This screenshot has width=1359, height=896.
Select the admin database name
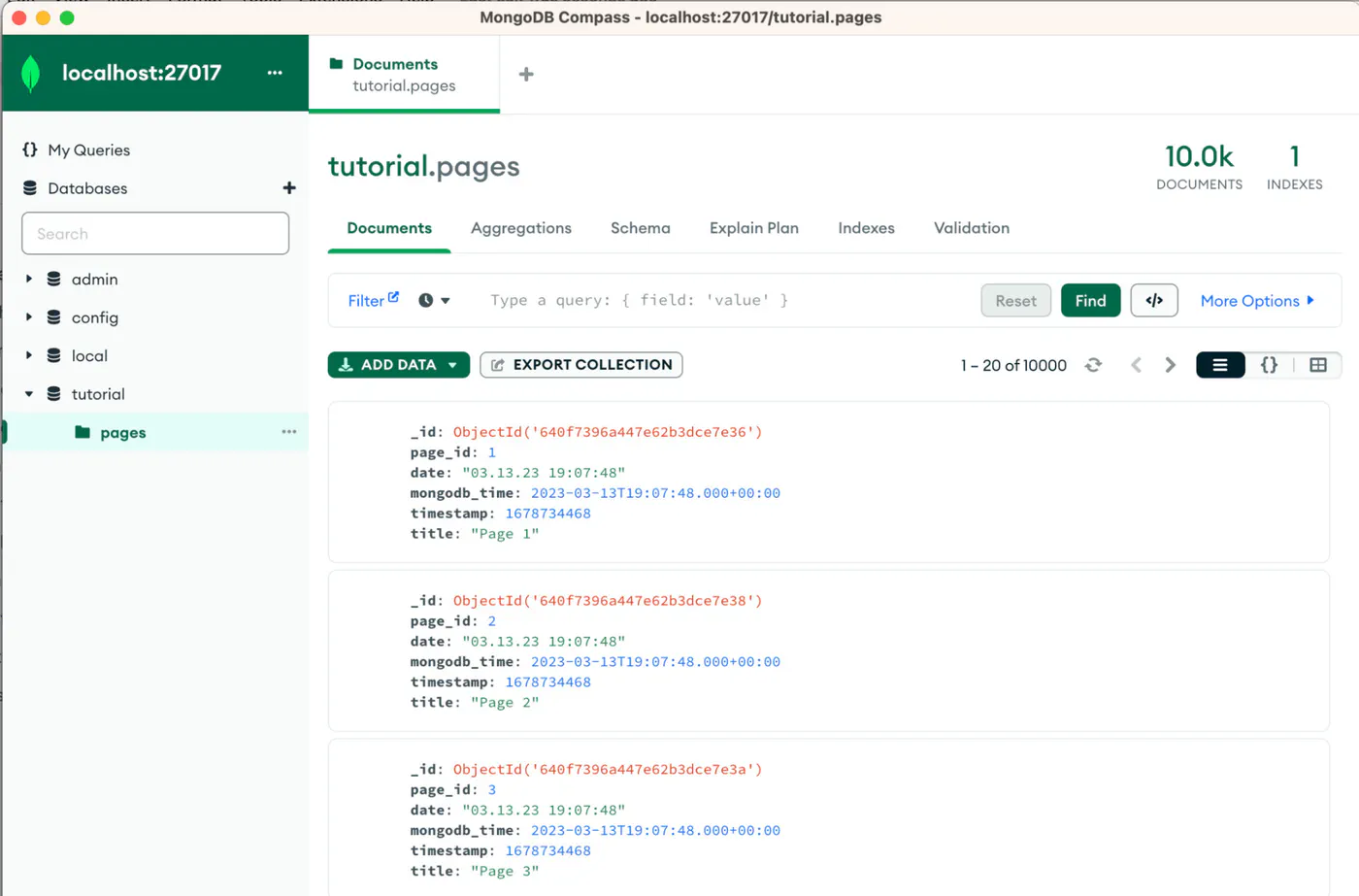94,279
